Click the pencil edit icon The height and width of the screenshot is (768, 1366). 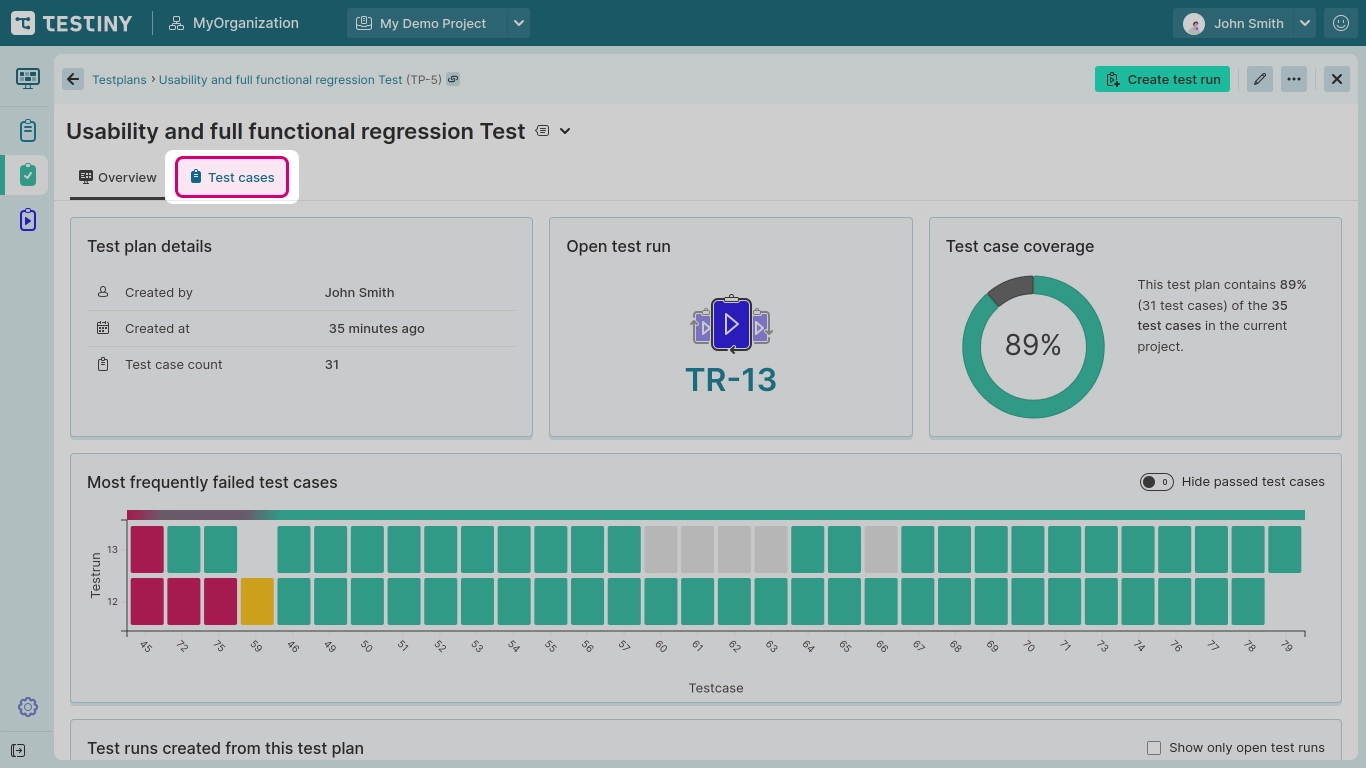pos(1259,79)
